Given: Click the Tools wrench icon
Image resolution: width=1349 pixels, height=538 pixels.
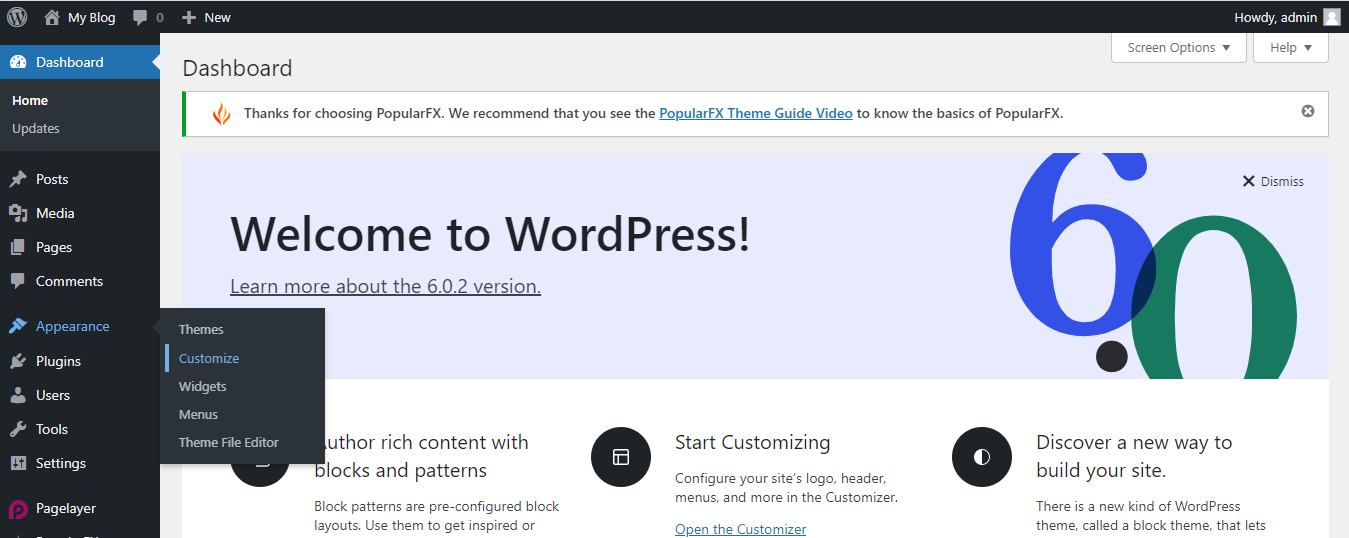Looking at the screenshot, I should pos(18,429).
